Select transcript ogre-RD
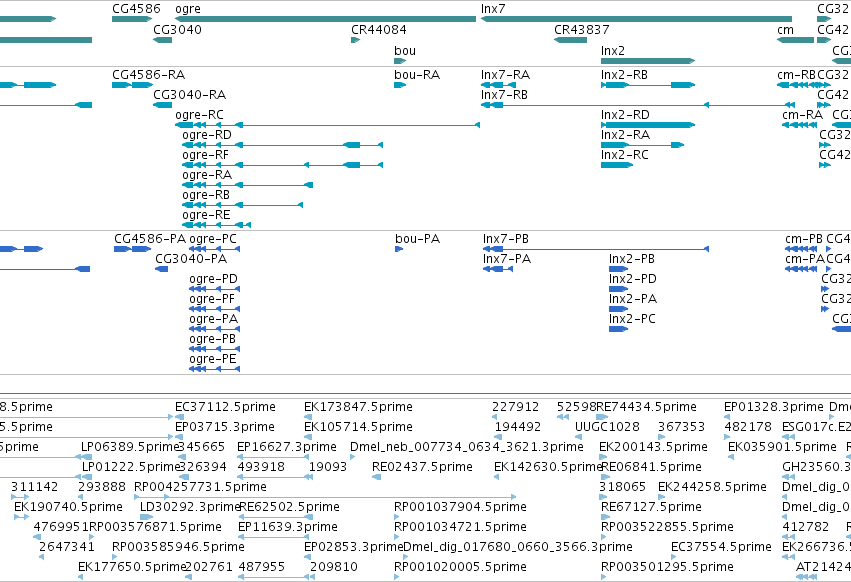Viewport: 851px width, 582px height. [283, 145]
